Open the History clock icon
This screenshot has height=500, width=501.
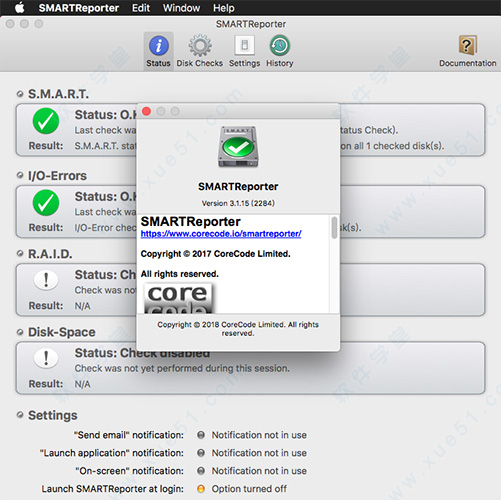[x=279, y=45]
